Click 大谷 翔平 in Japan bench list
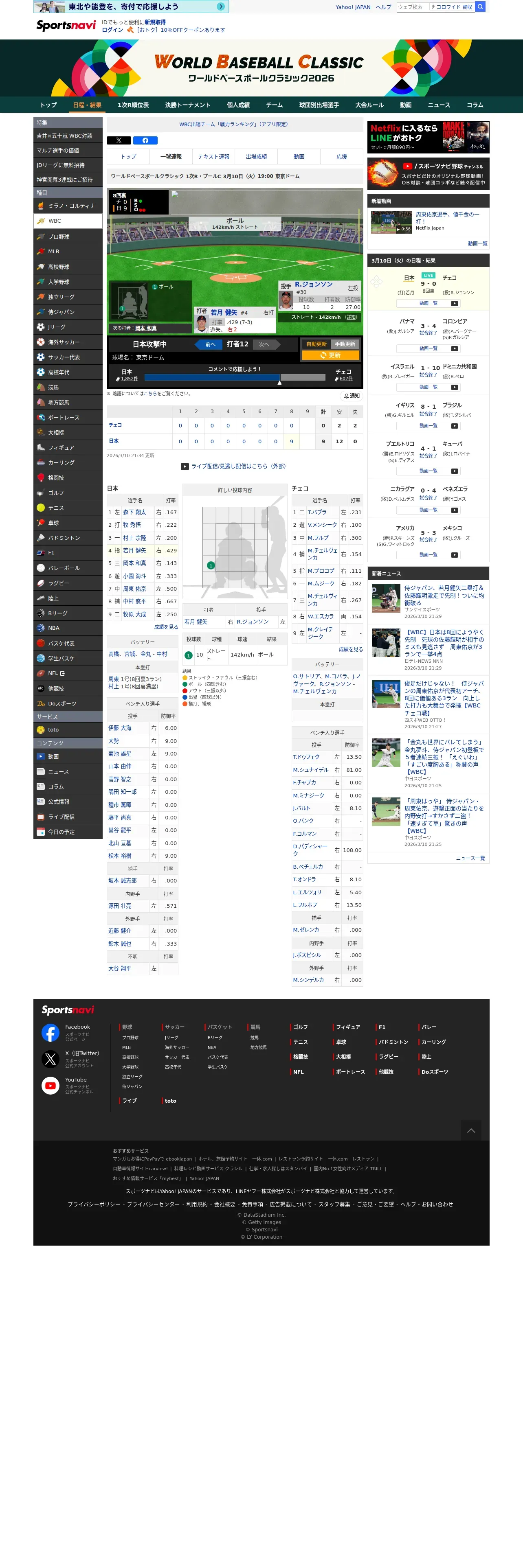523x1568 pixels. coord(120,968)
